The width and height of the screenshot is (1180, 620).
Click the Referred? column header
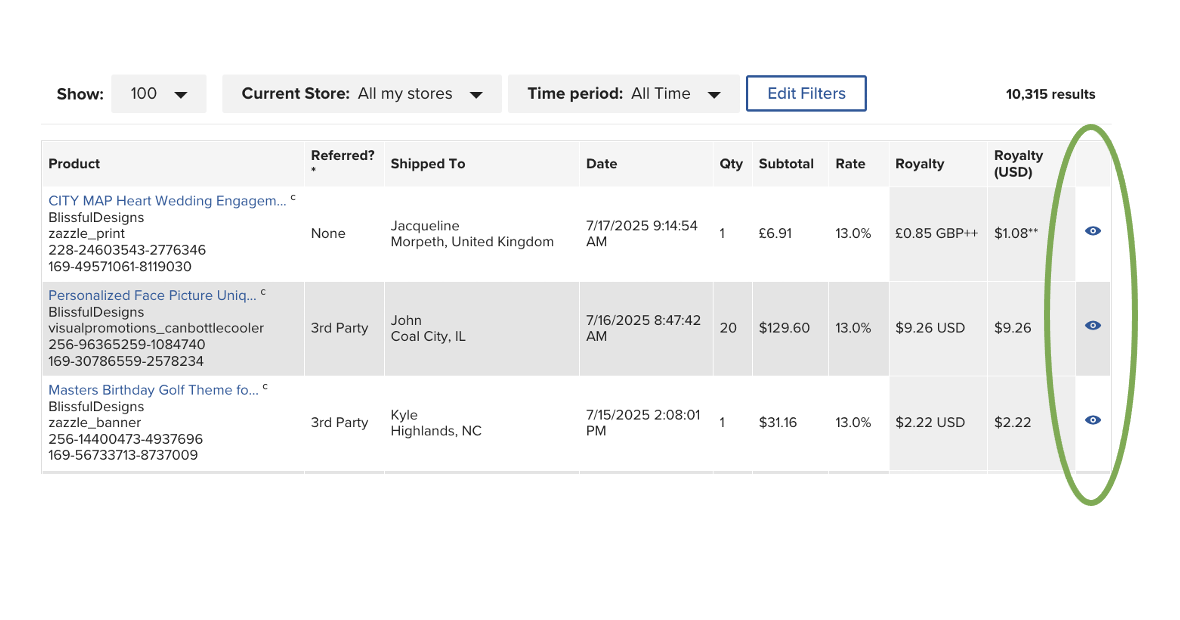tap(342, 156)
